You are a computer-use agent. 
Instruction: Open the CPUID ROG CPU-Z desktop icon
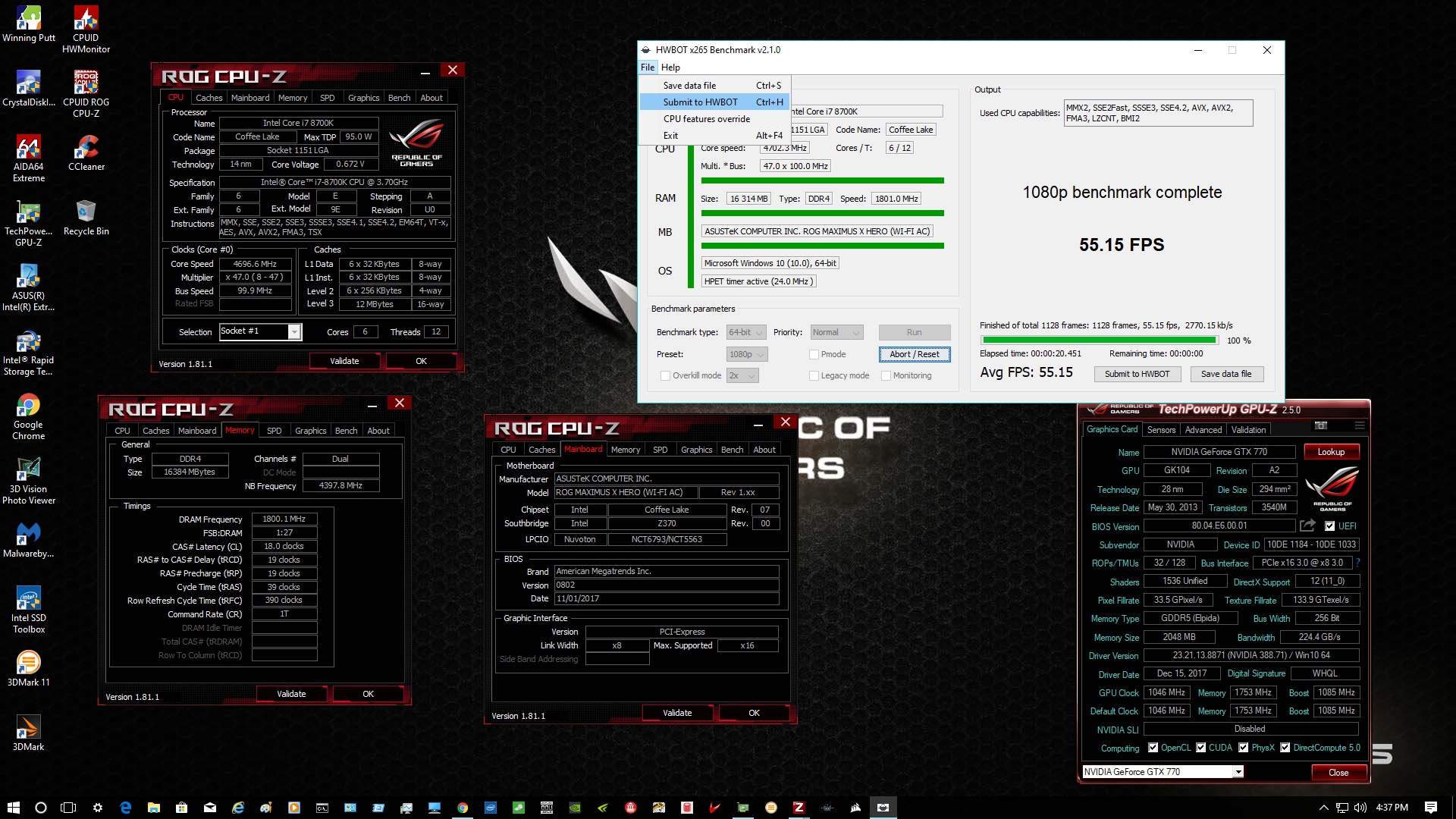pos(86,94)
